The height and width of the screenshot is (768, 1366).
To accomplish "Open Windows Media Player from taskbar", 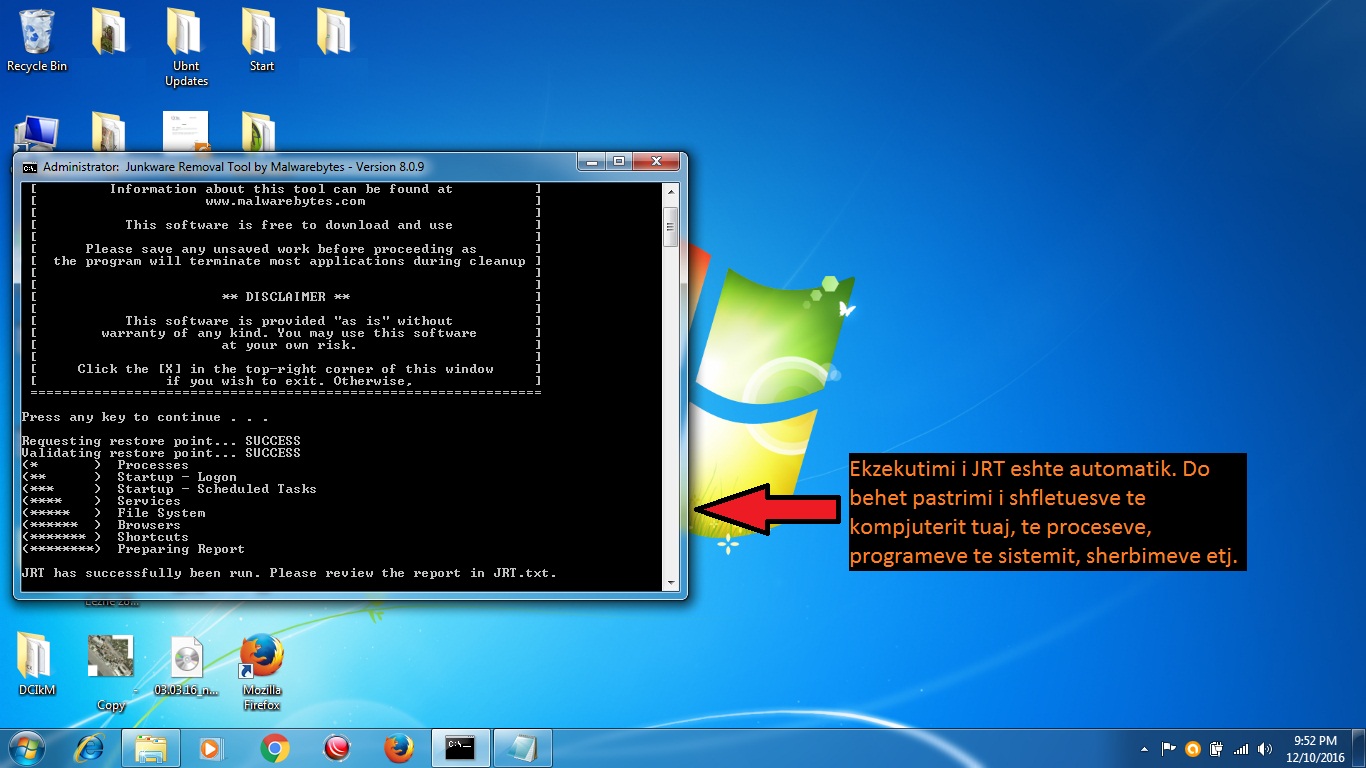I will click(210, 748).
